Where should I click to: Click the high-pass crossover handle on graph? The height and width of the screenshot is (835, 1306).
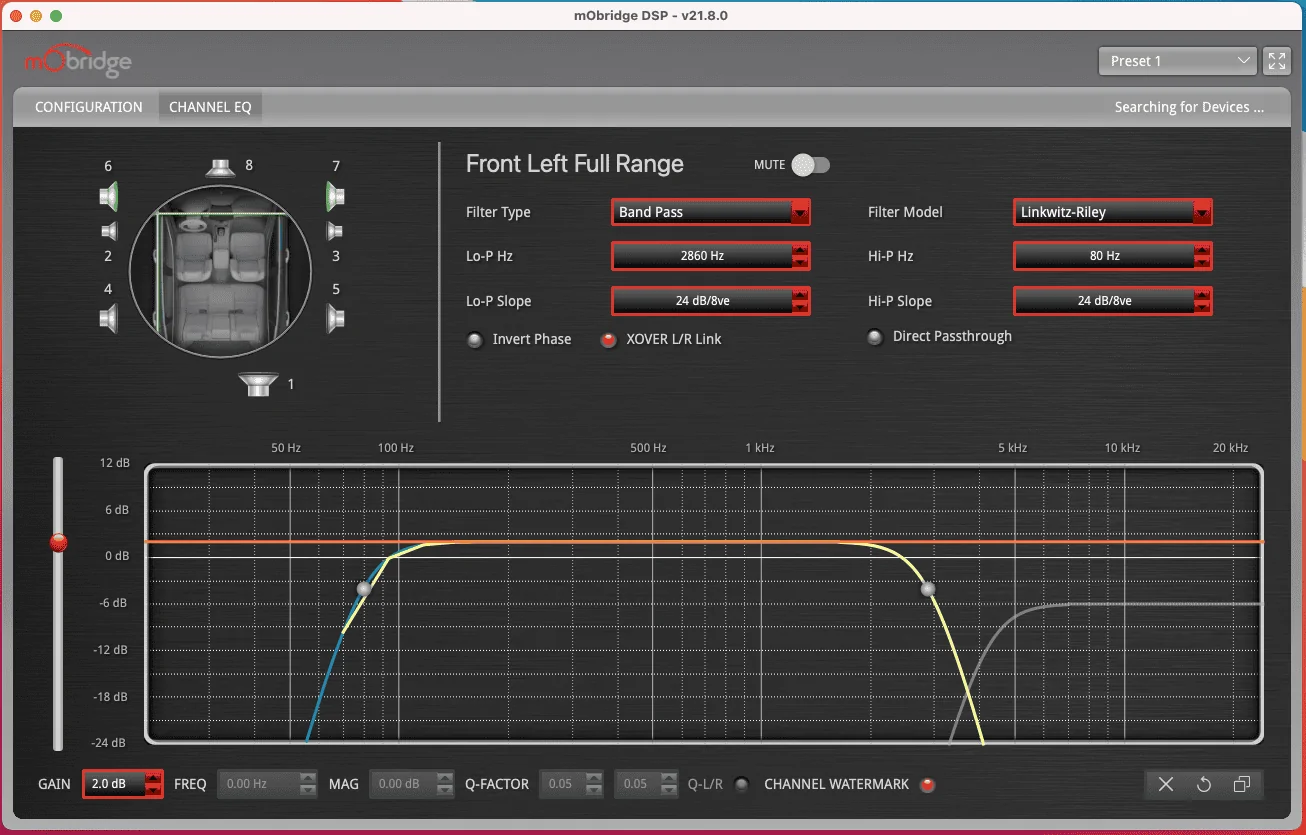(364, 589)
